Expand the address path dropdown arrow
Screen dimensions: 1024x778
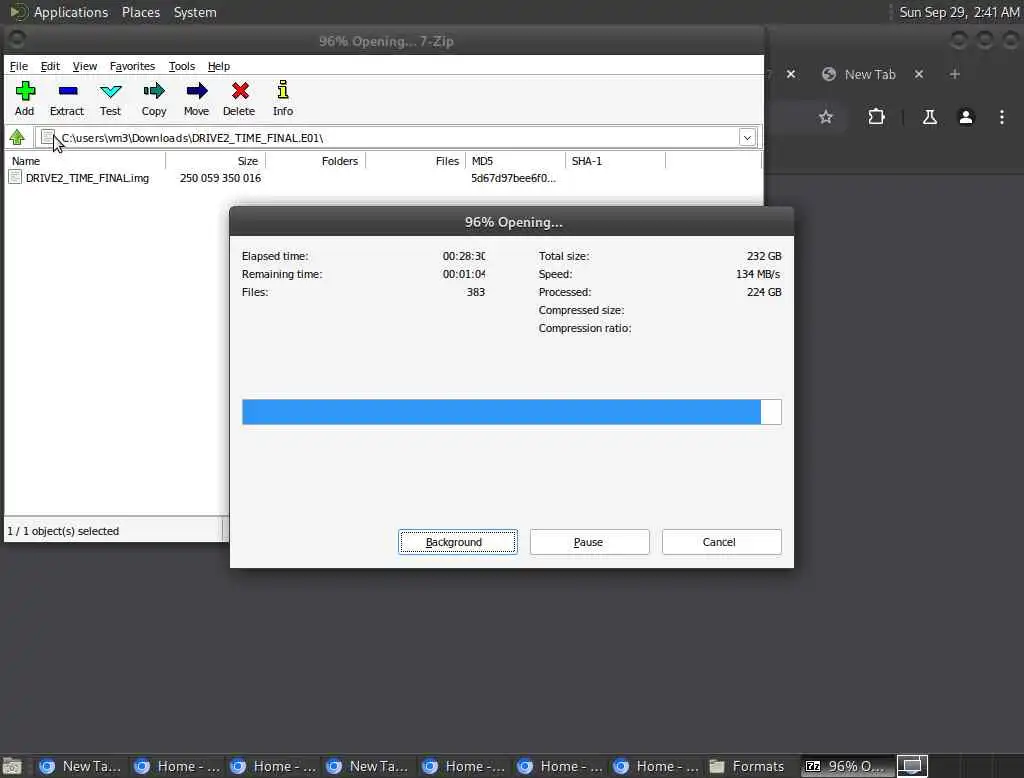pos(747,138)
